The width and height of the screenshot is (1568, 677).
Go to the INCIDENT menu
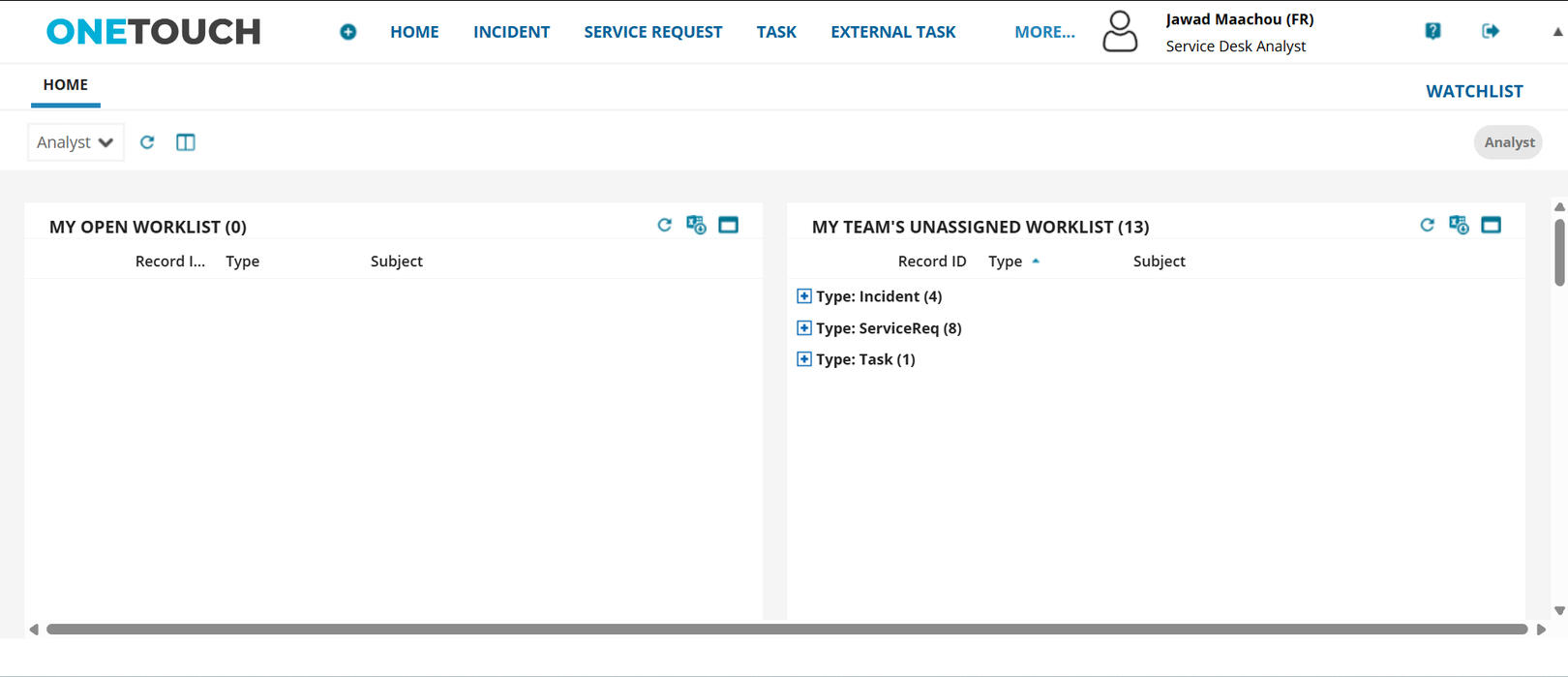(511, 32)
